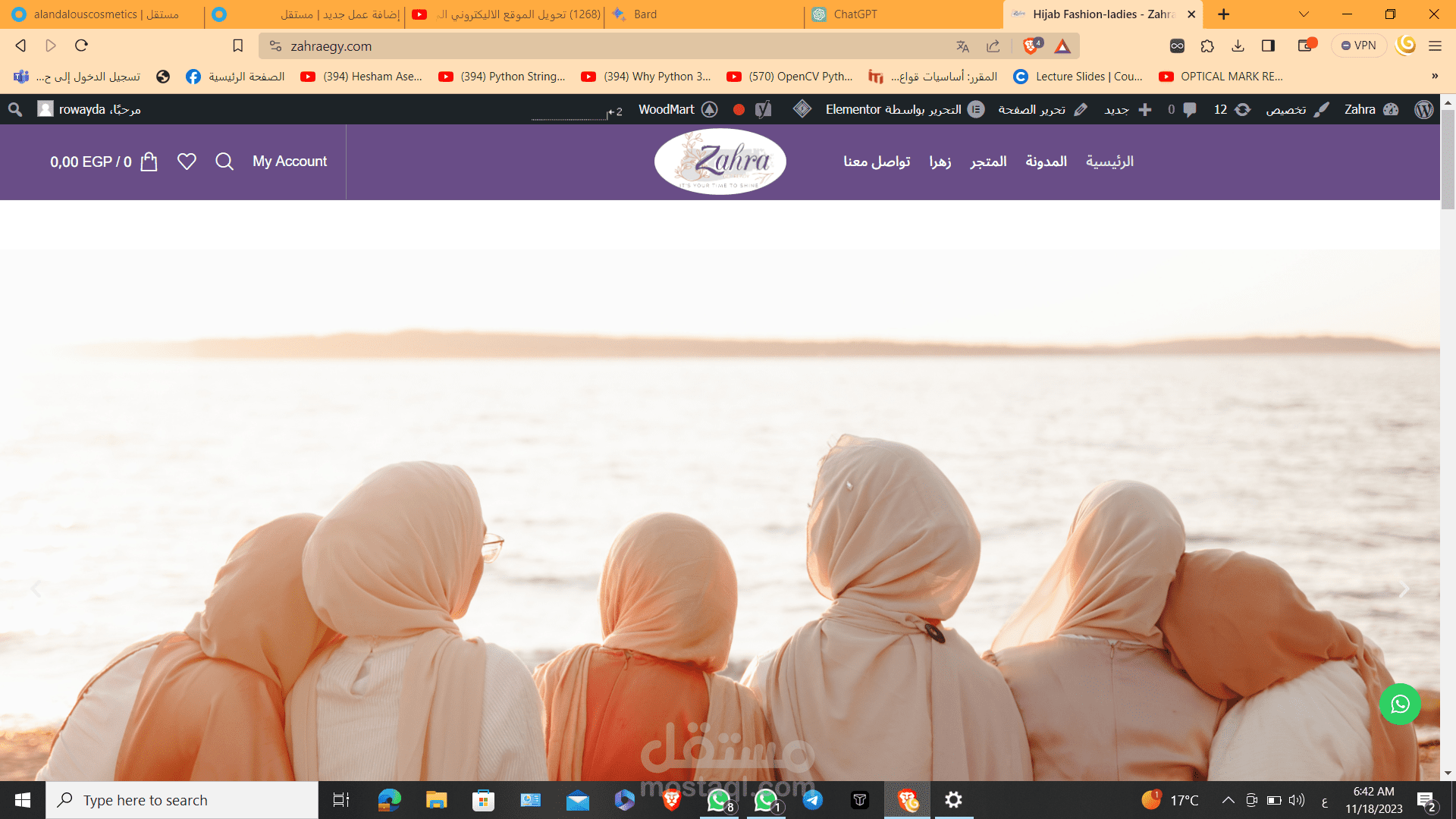1456x819 pixels.
Task: Click the site header search magnifier
Action: 224,162
